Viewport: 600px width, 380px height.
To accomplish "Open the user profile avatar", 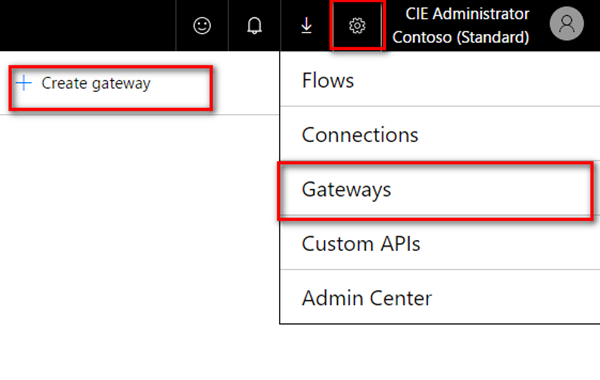I will pos(567,24).
